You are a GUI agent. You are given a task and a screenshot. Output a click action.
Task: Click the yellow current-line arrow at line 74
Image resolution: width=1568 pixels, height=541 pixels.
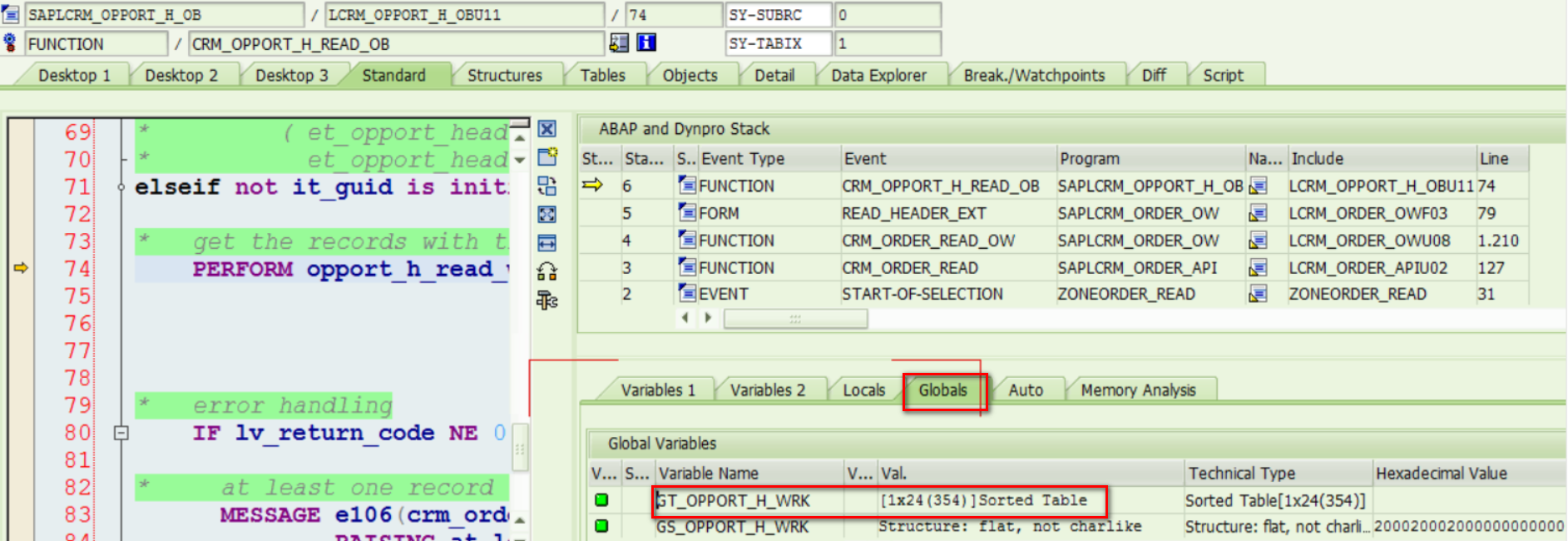pos(21,268)
